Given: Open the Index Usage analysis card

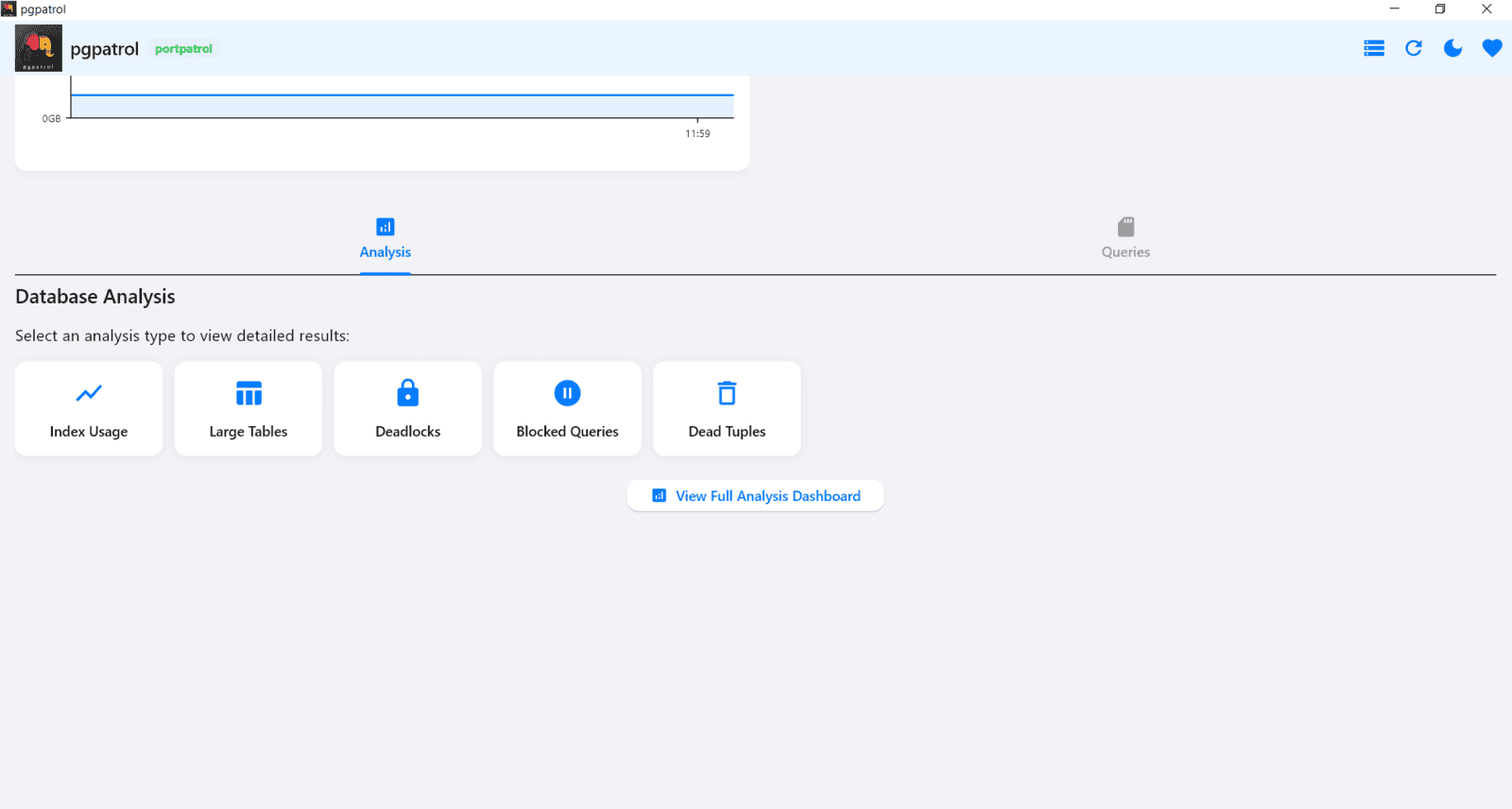Looking at the screenshot, I should (x=89, y=408).
